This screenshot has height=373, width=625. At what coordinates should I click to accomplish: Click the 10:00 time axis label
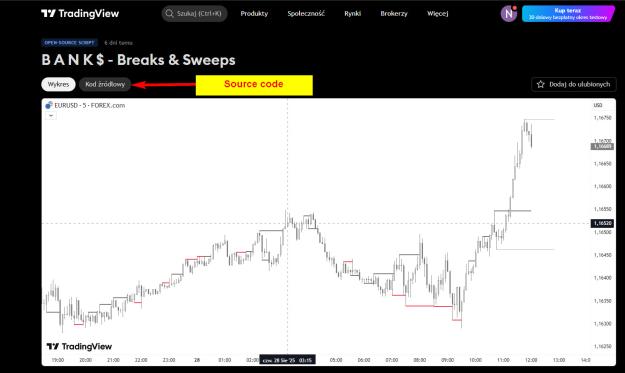click(x=475, y=360)
